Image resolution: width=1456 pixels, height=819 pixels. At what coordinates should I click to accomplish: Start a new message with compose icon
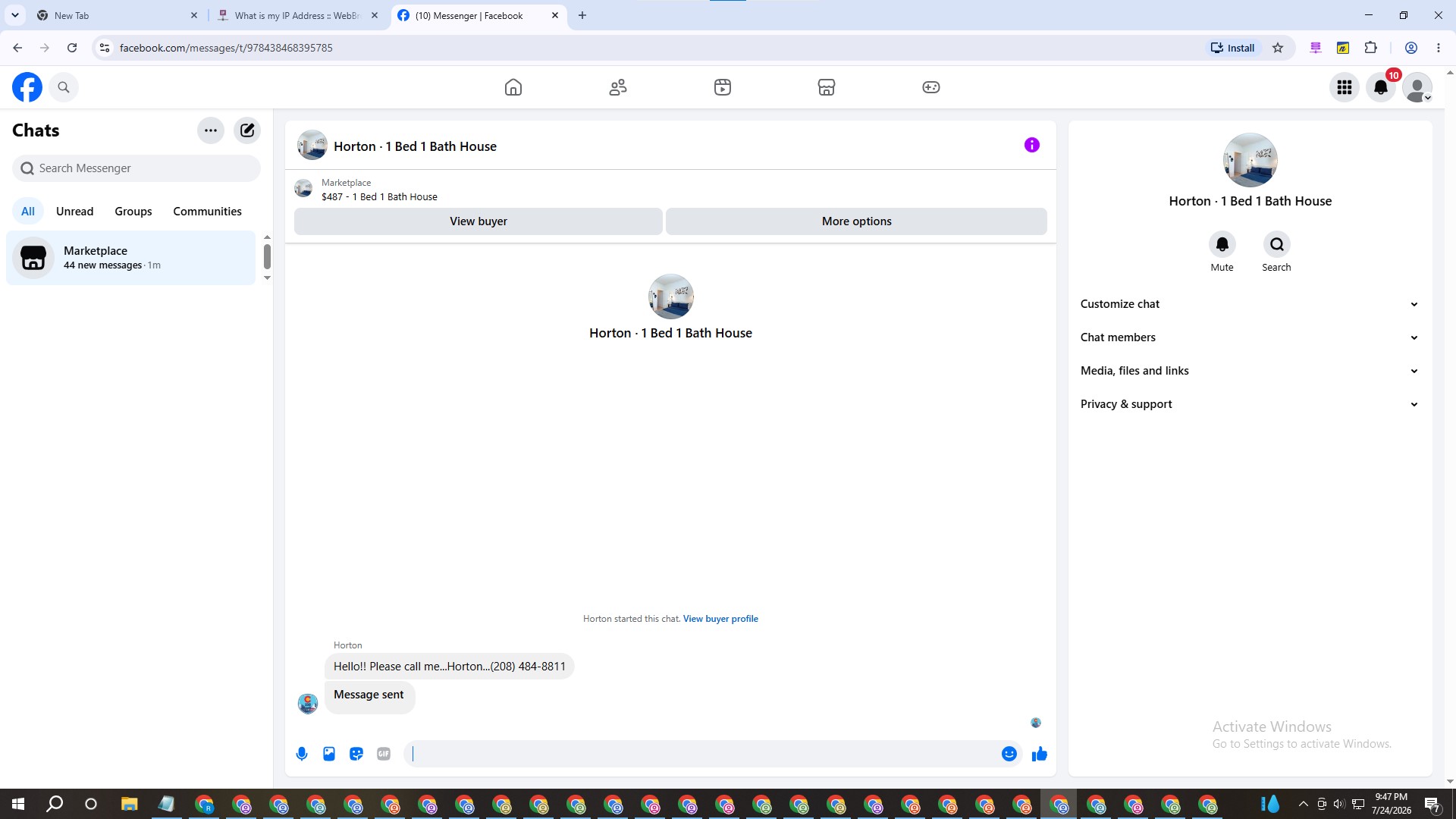click(247, 130)
